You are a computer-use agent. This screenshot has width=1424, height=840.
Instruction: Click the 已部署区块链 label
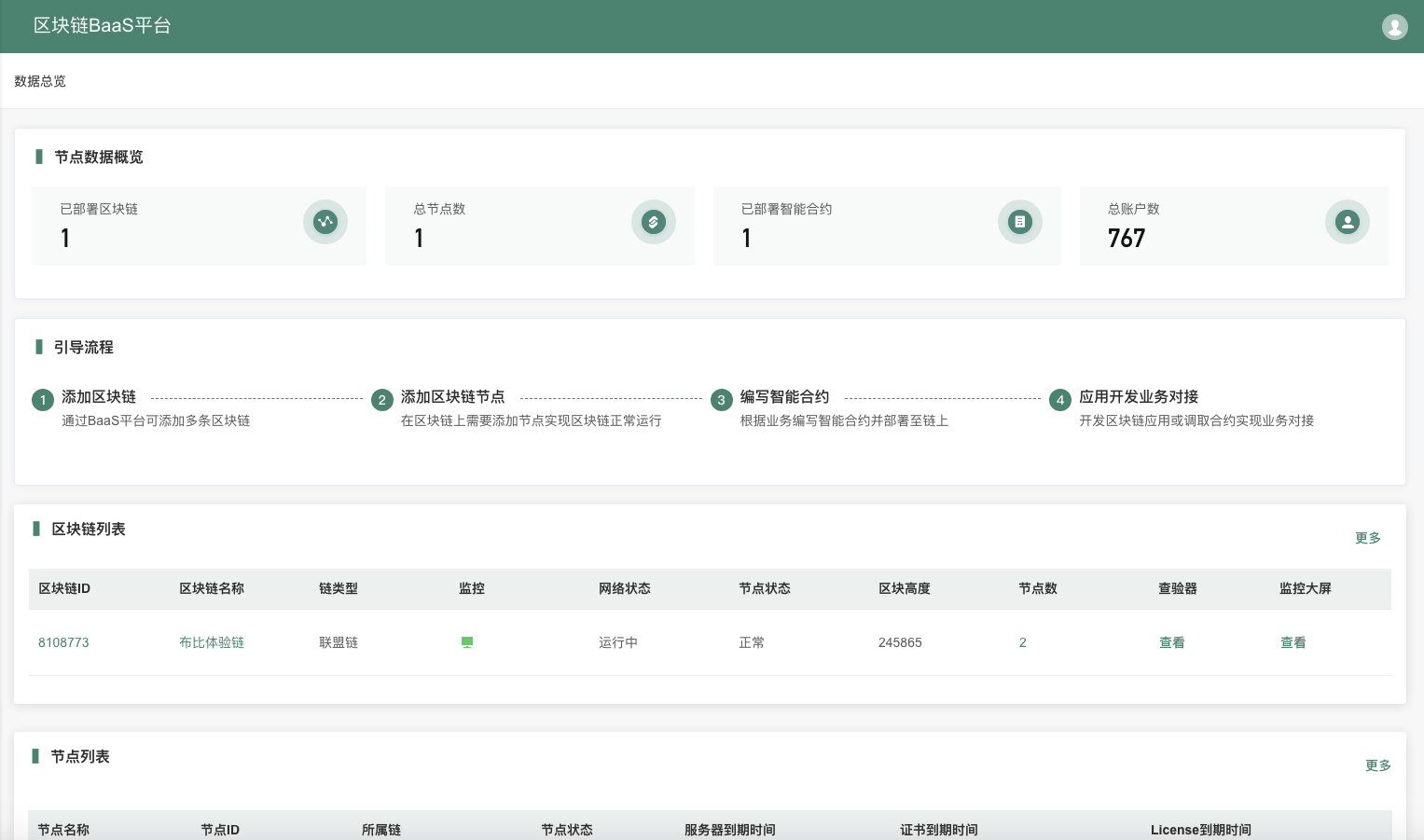pos(99,209)
